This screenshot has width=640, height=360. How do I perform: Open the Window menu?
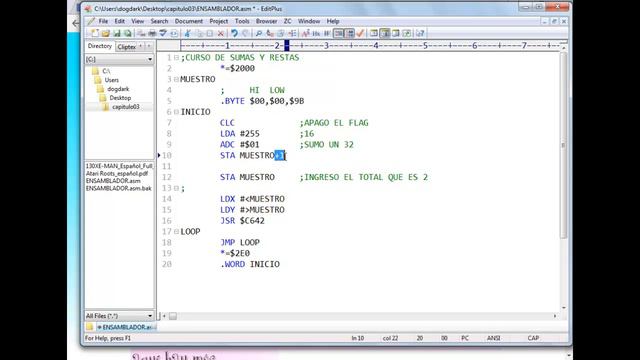pyautogui.click(x=309, y=21)
